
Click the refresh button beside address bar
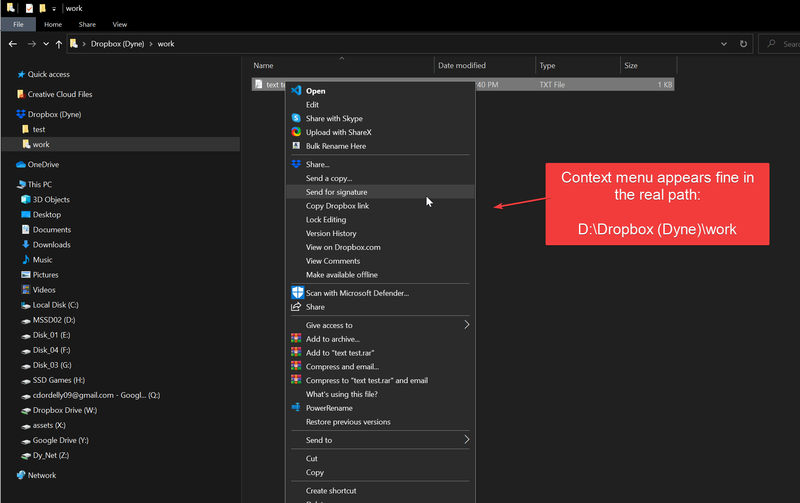click(x=743, y=44)
